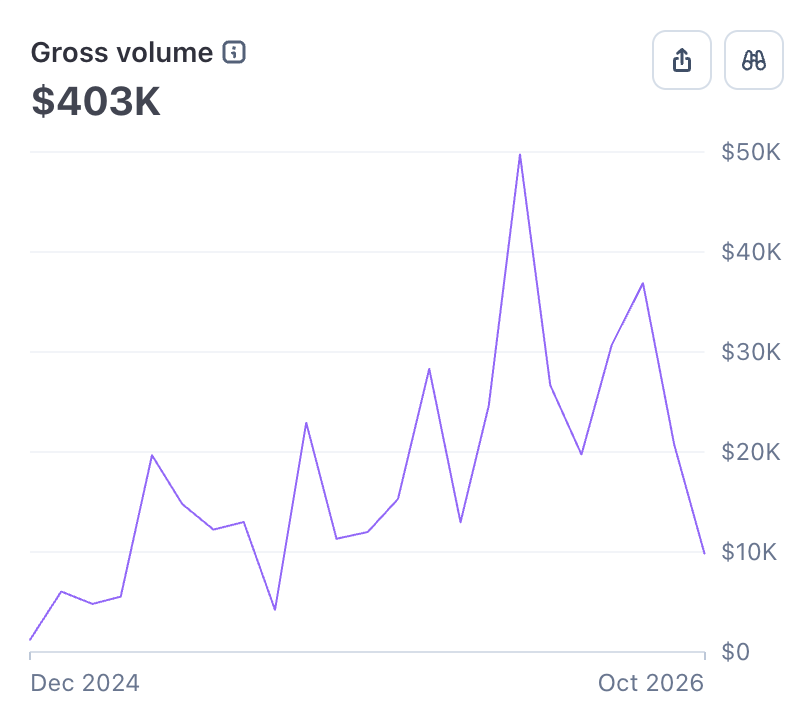The width and height of the screenshot is (812, 722).
Task: Click the Gross volume title
Action: point(122,52)
